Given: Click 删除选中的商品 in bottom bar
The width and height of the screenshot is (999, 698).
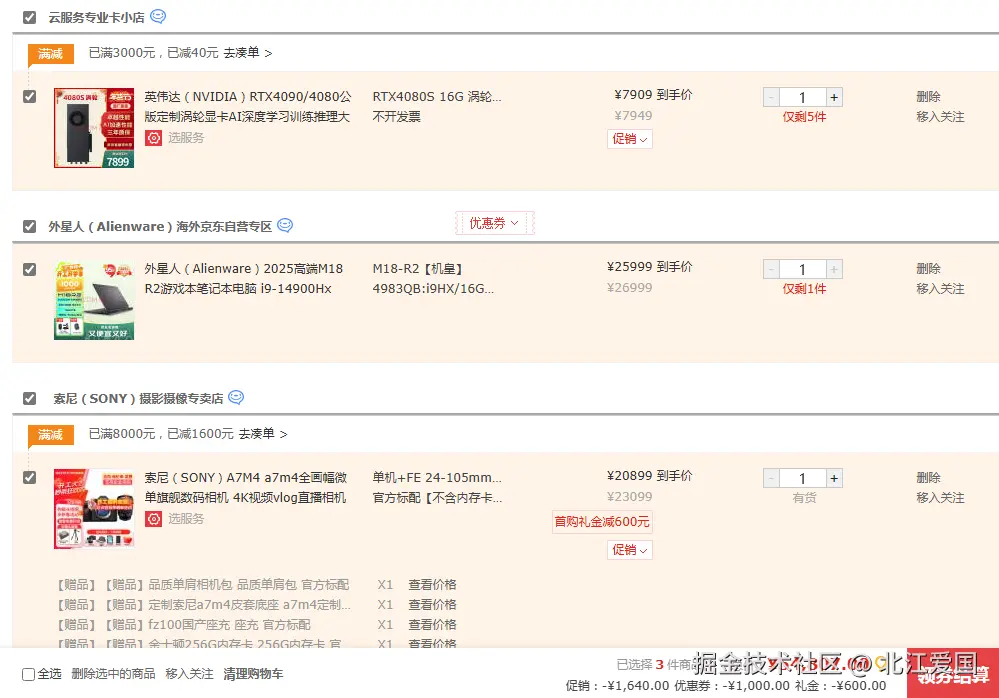Looking at the screenshot, I should pos(113,674).
